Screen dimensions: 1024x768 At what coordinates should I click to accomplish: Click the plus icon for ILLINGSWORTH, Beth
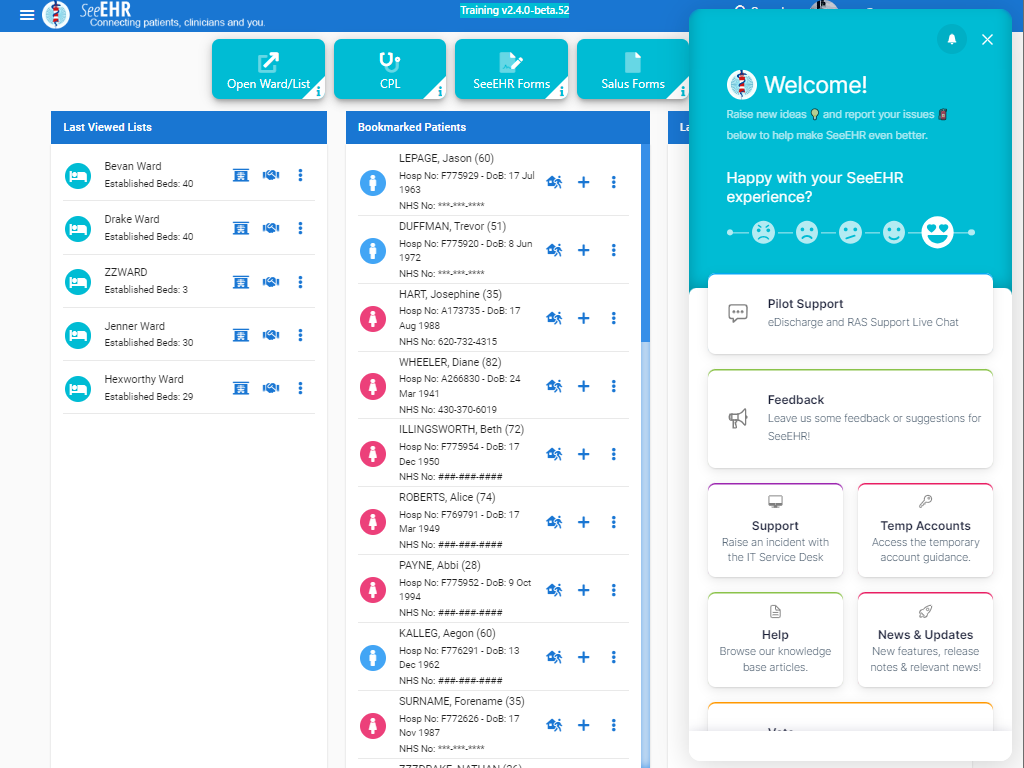(584, 454)
